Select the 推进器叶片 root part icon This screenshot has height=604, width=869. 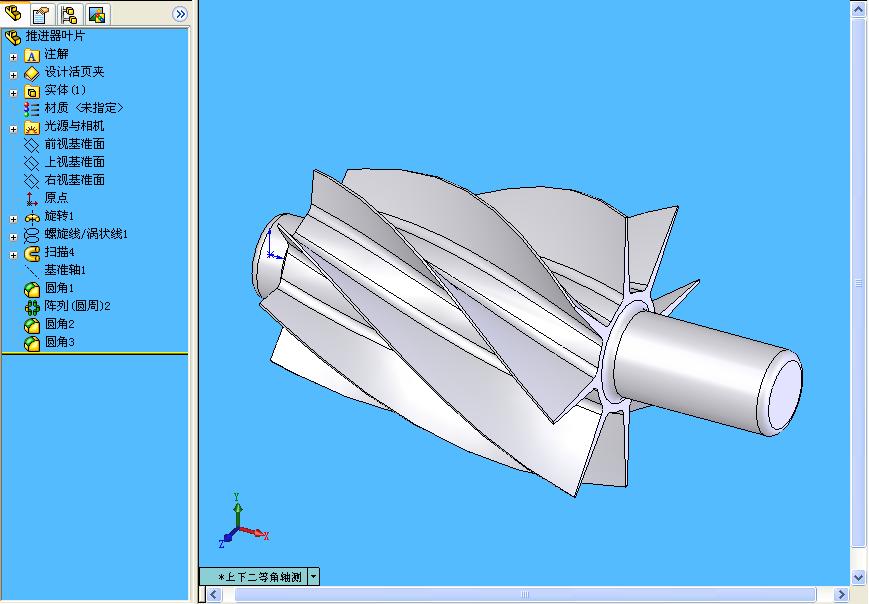click(13, 37)
